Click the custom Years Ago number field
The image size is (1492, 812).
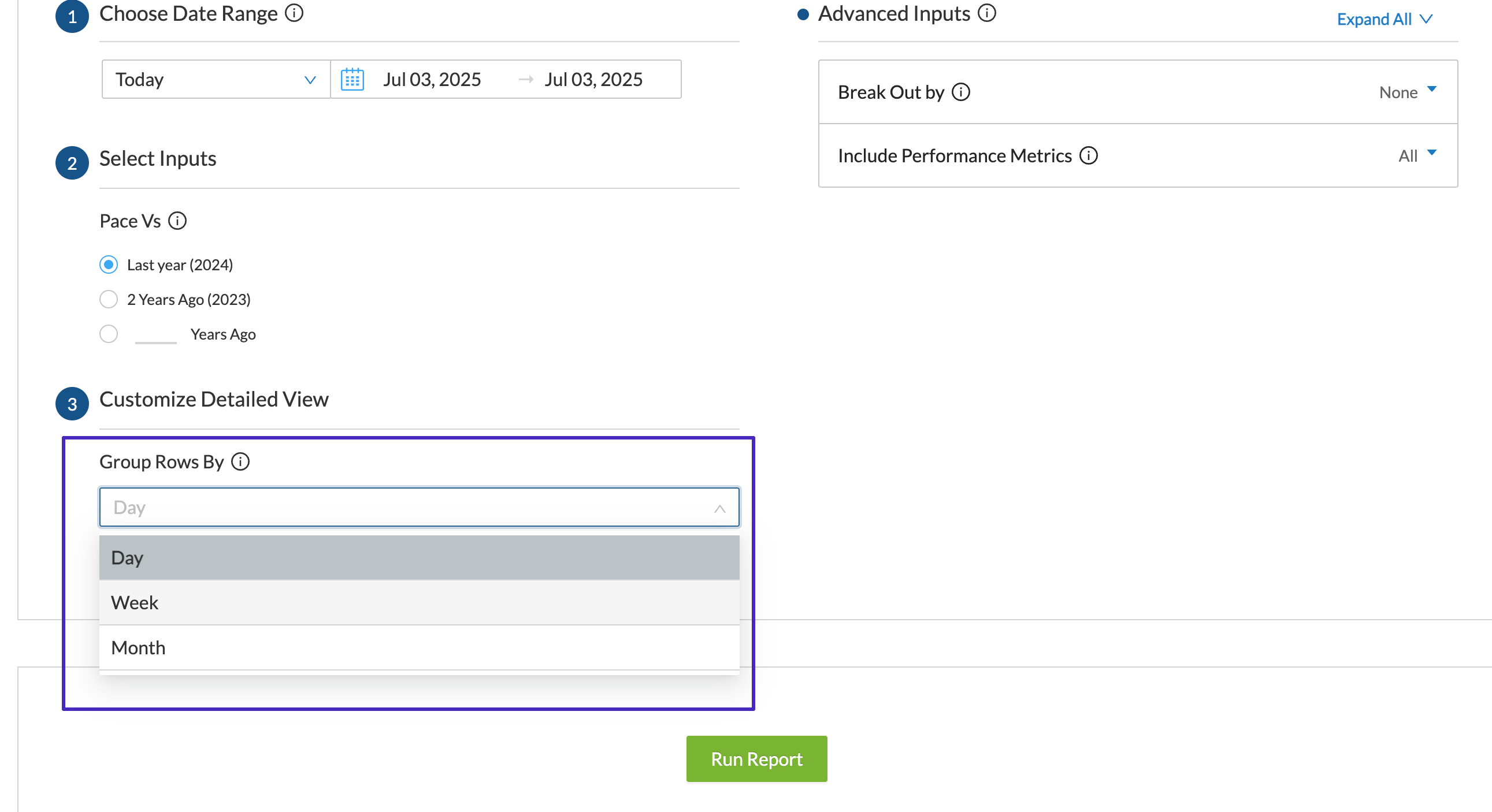click(155, 334)
